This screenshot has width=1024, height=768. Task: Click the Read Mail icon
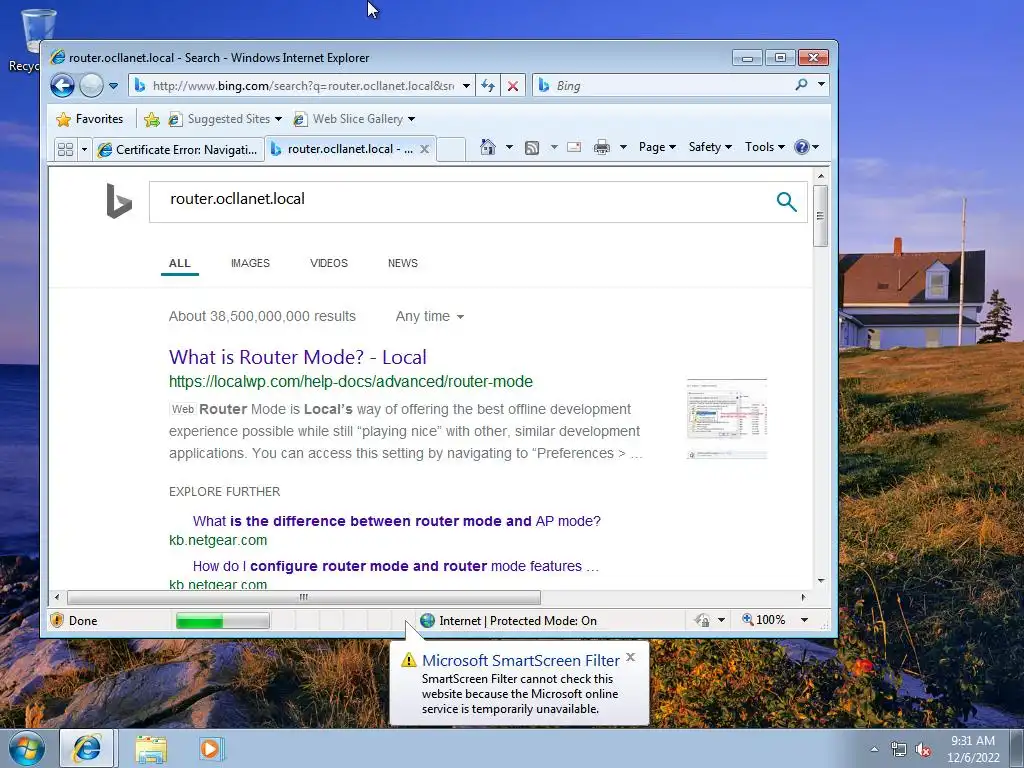[574, 147]
